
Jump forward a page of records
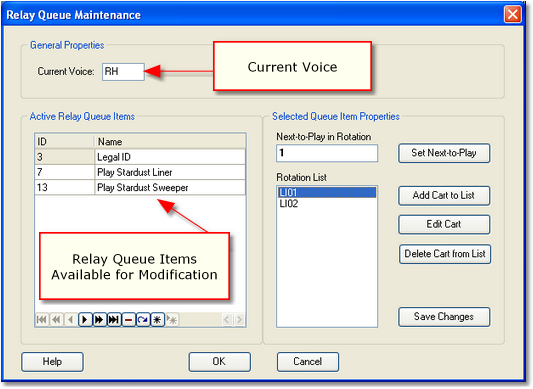99,320
